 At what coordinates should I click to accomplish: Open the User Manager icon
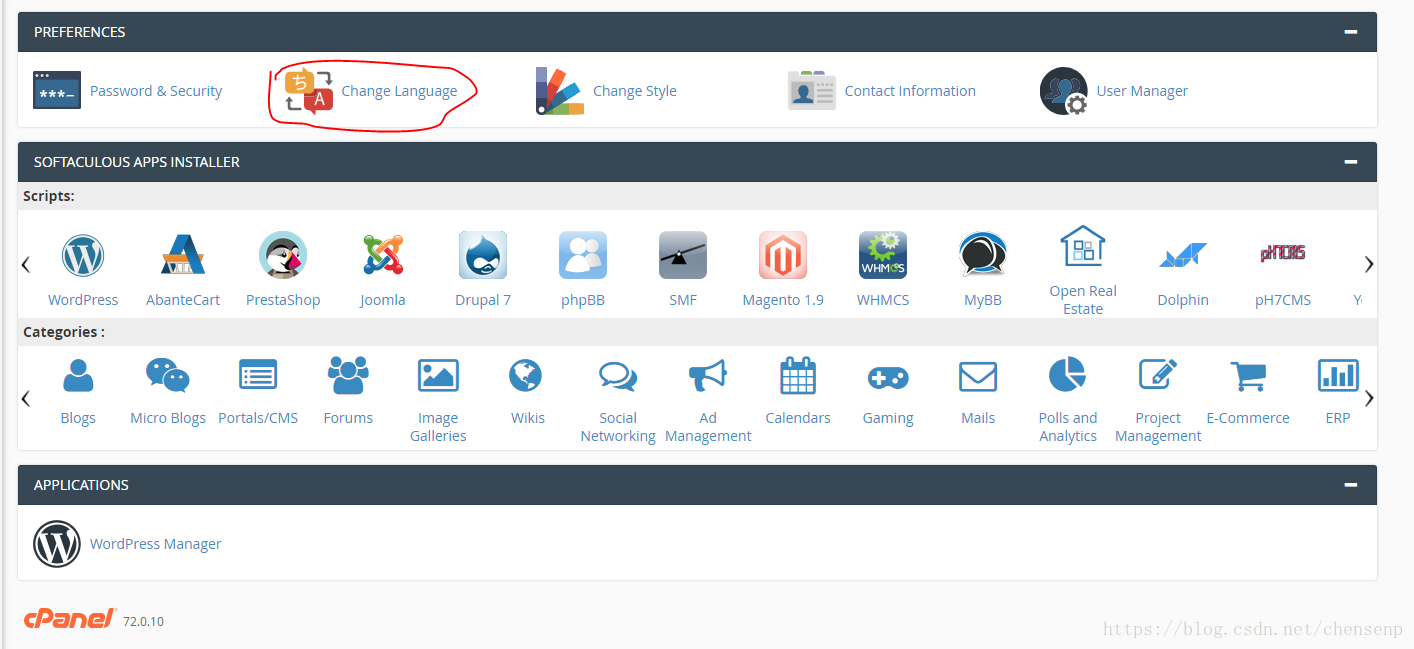pyautogui.click(x=1063, y=91)
